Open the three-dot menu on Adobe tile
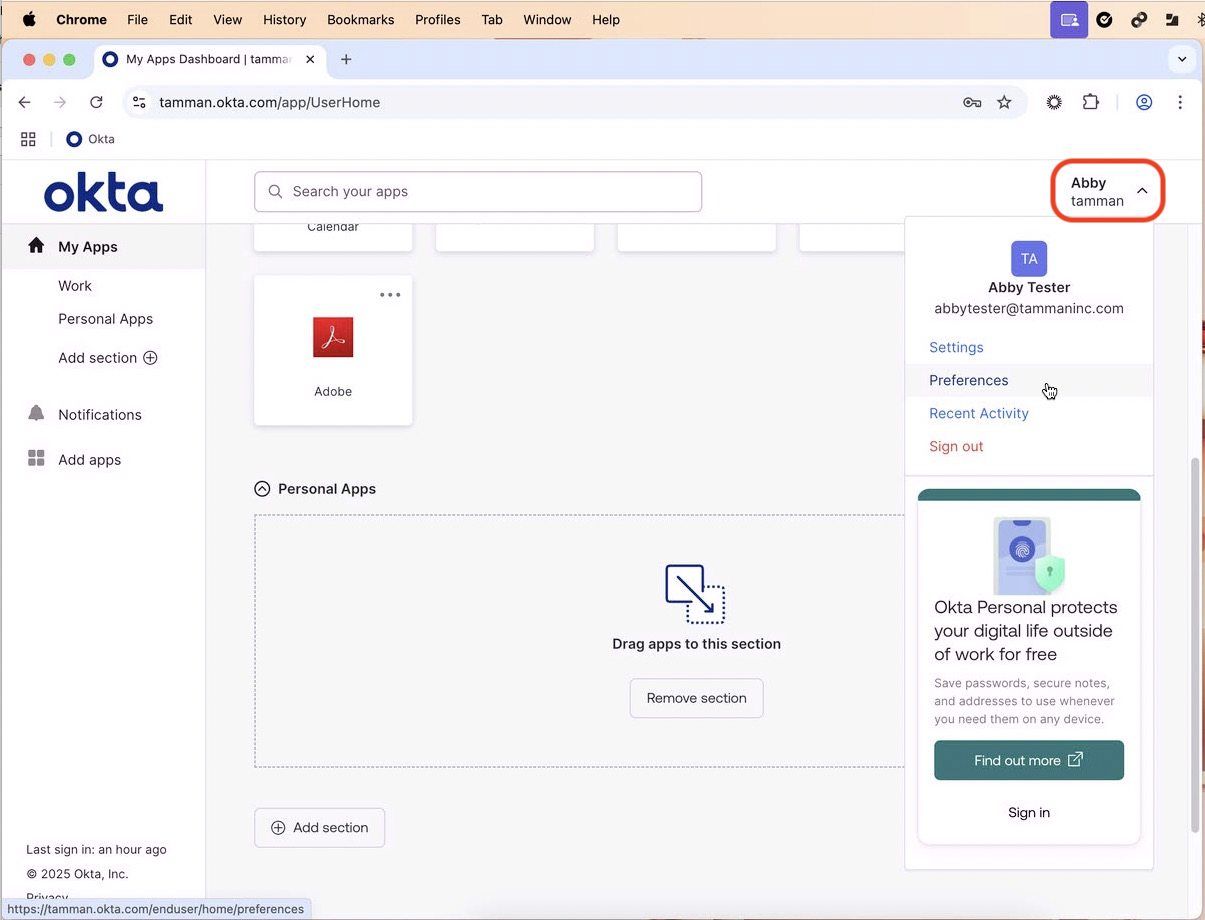Screen dimensions: 1205x920 (x=390, y=295)
